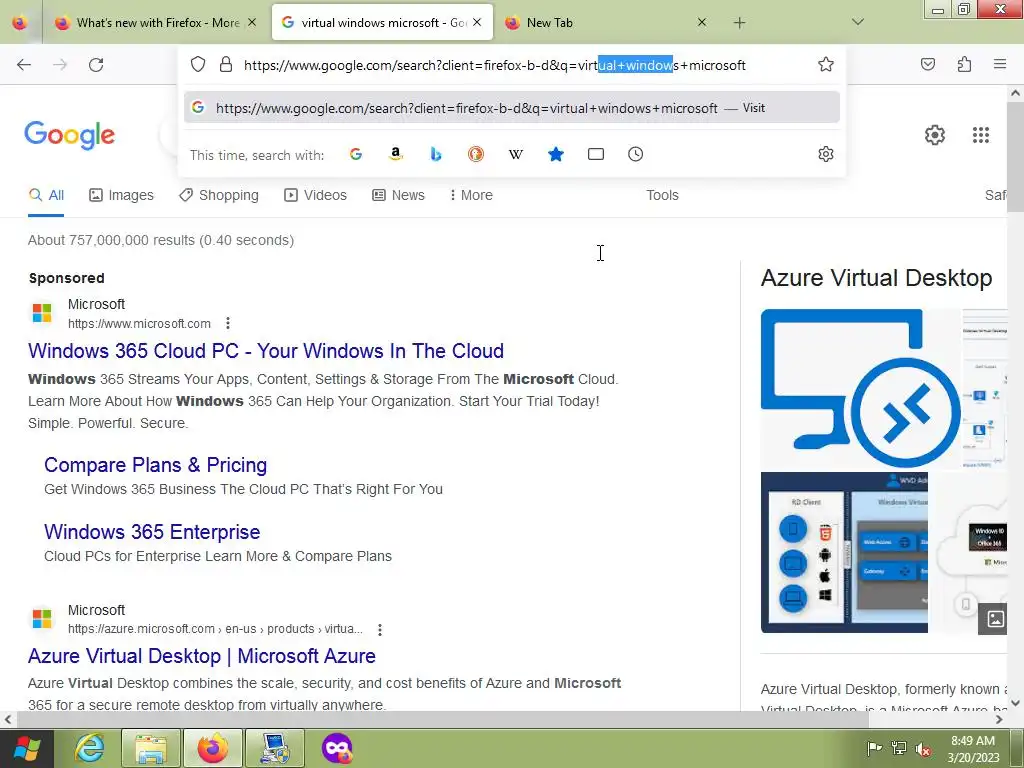Open tracking protection shield icon
The image size is (1024, 768).
coord(198,65)
